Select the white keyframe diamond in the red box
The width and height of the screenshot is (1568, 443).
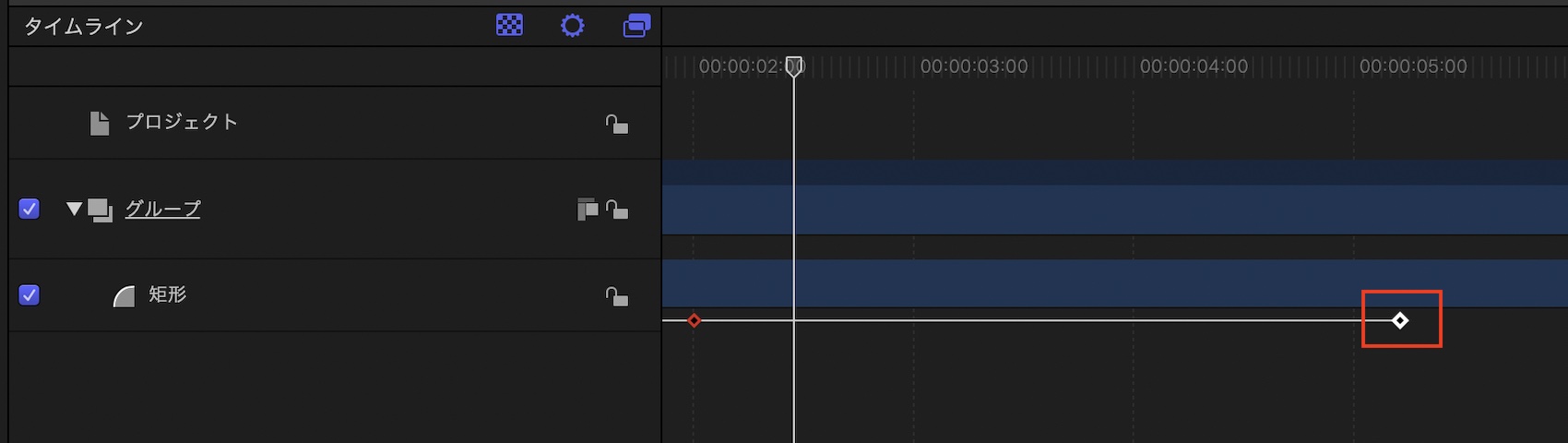[x=1400, y=320]
